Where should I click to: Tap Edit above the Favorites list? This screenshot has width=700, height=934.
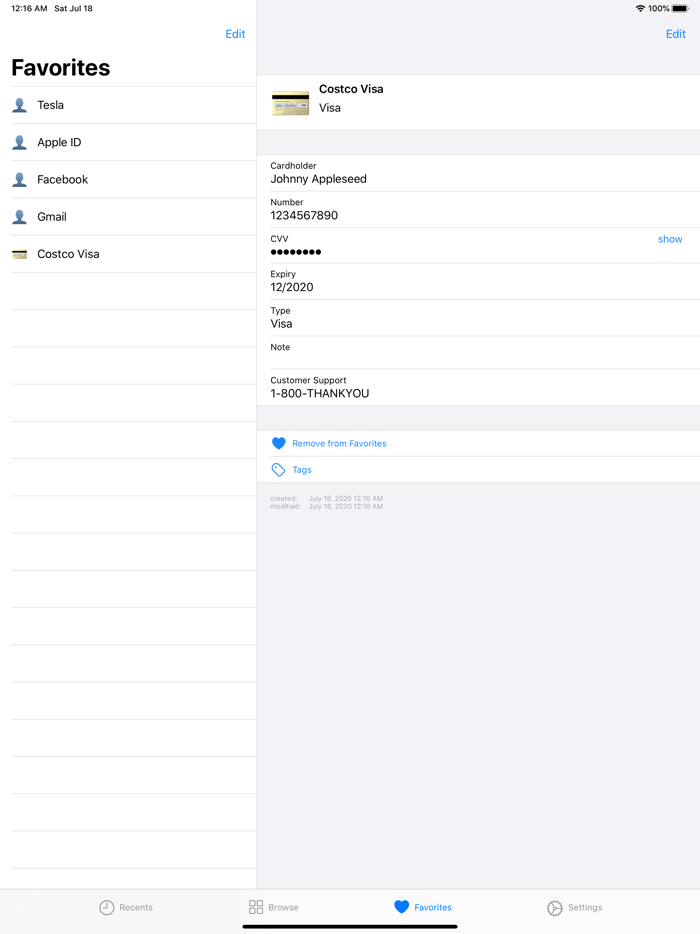[235, 34]
